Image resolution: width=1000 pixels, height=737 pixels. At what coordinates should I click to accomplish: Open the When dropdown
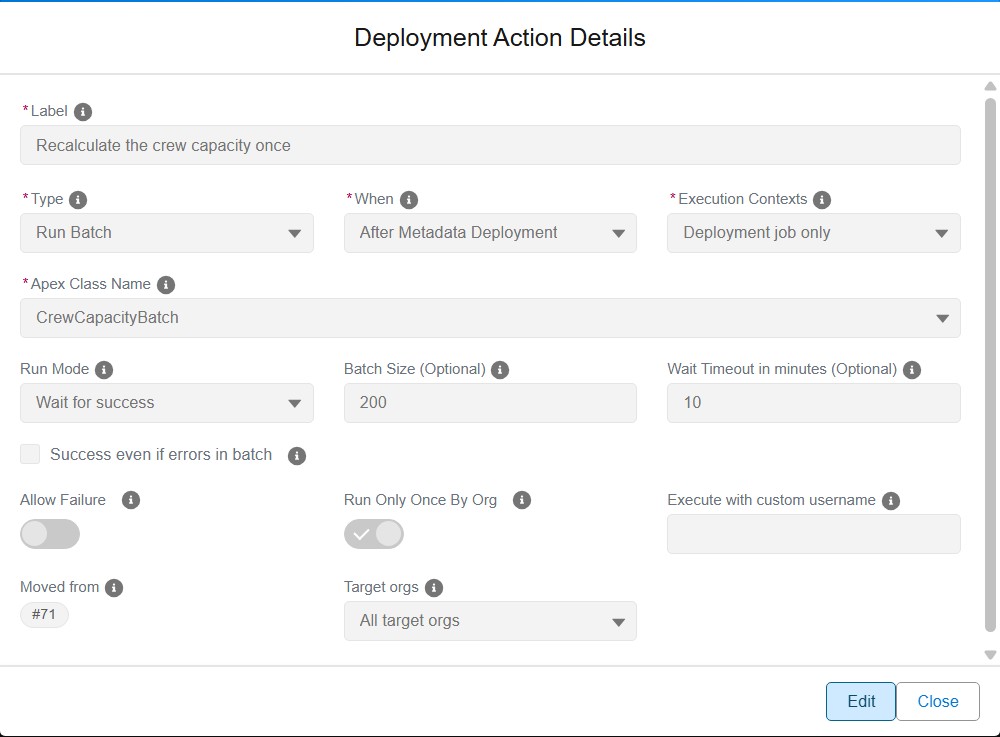(x=490, y=233)
